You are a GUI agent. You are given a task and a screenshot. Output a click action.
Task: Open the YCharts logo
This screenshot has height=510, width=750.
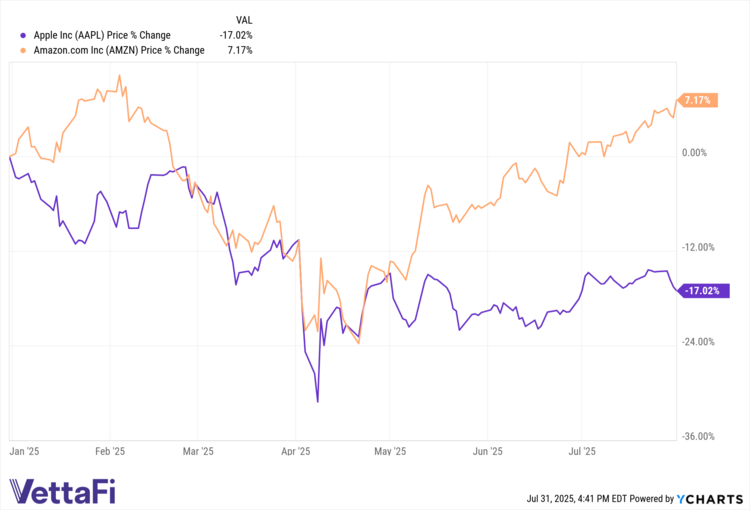point(710,497)
